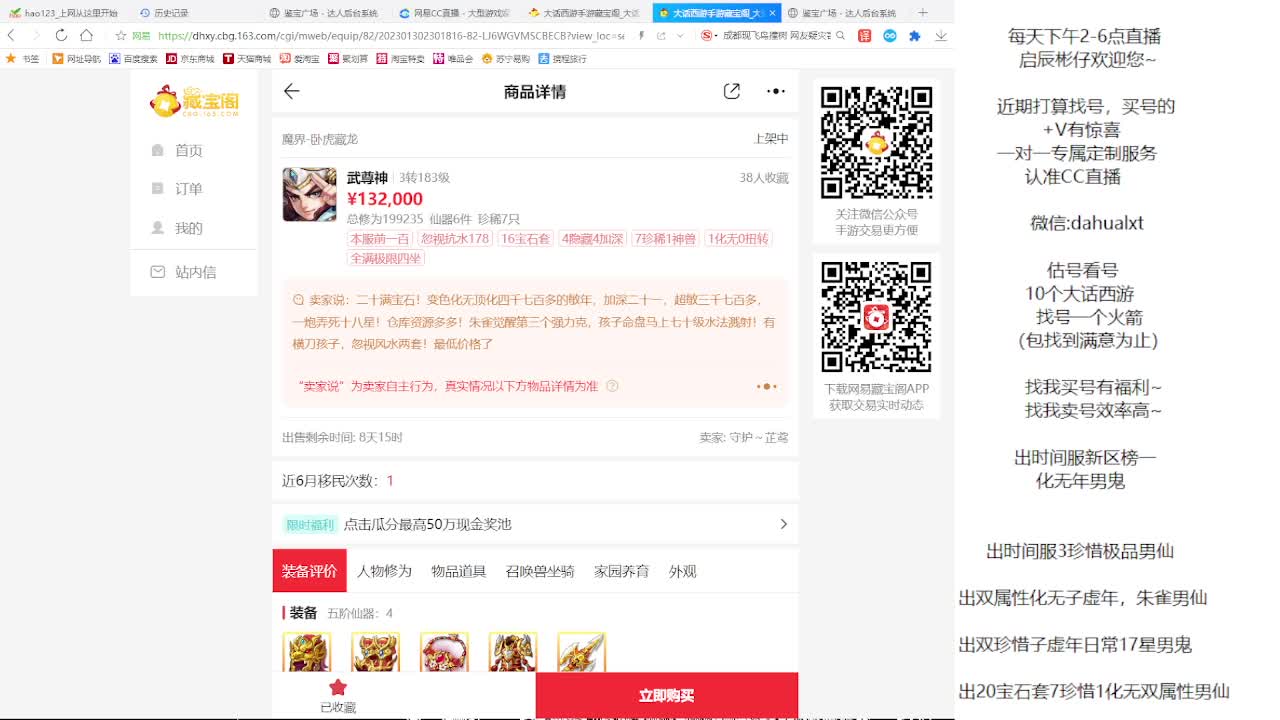Switch to the hao123 tab
The image size is (1280, 720).
point(64,13)
